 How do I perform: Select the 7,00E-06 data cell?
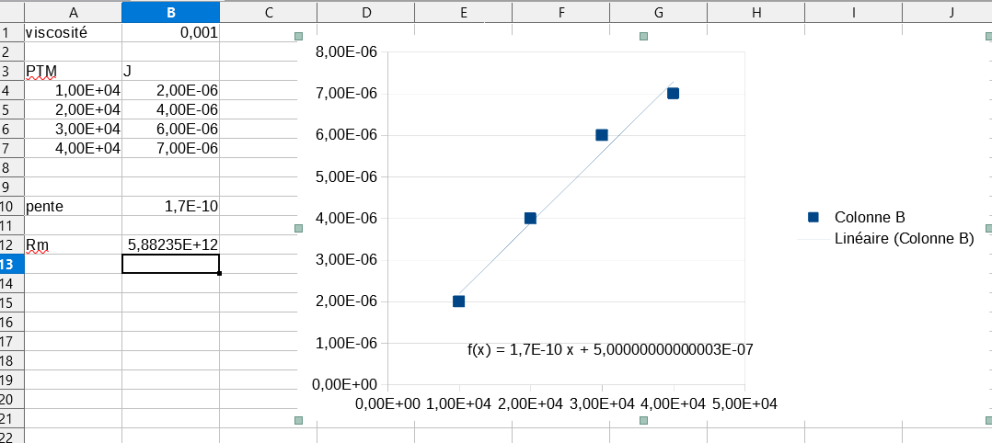tap(171, 148)
